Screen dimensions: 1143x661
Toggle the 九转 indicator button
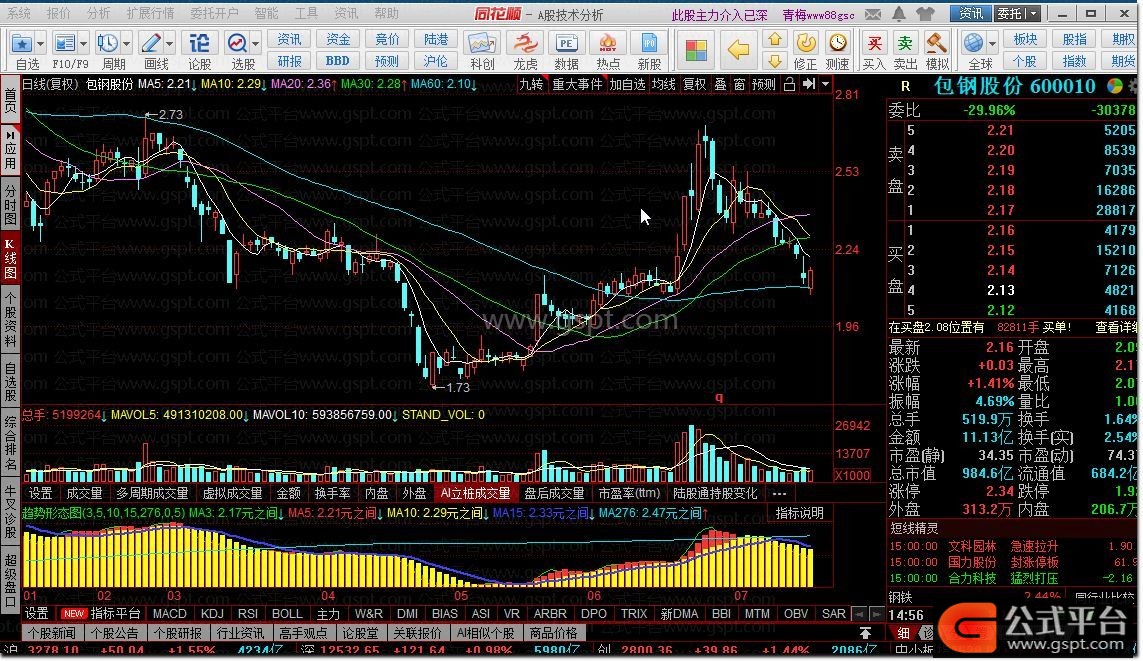pos(531,85)
